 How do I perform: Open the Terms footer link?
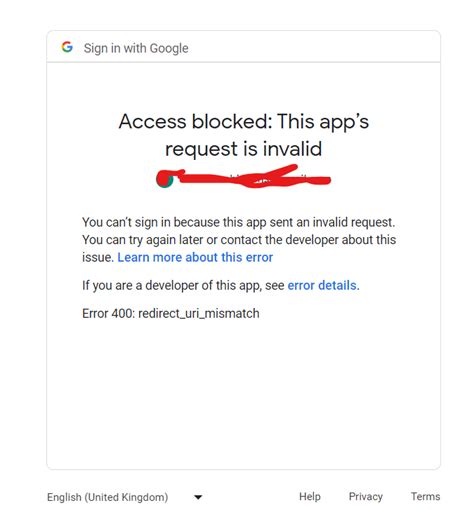tap(425, 496)
